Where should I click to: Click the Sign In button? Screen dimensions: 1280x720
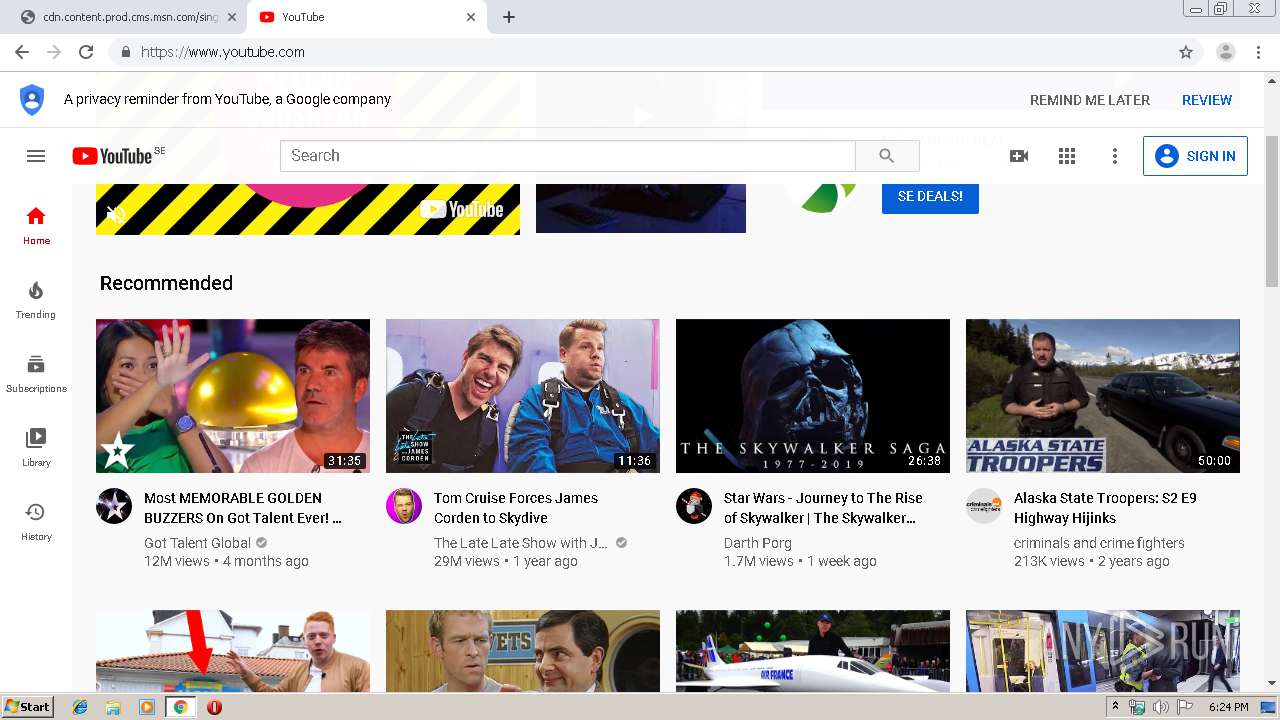click(x=1195, y=156)
